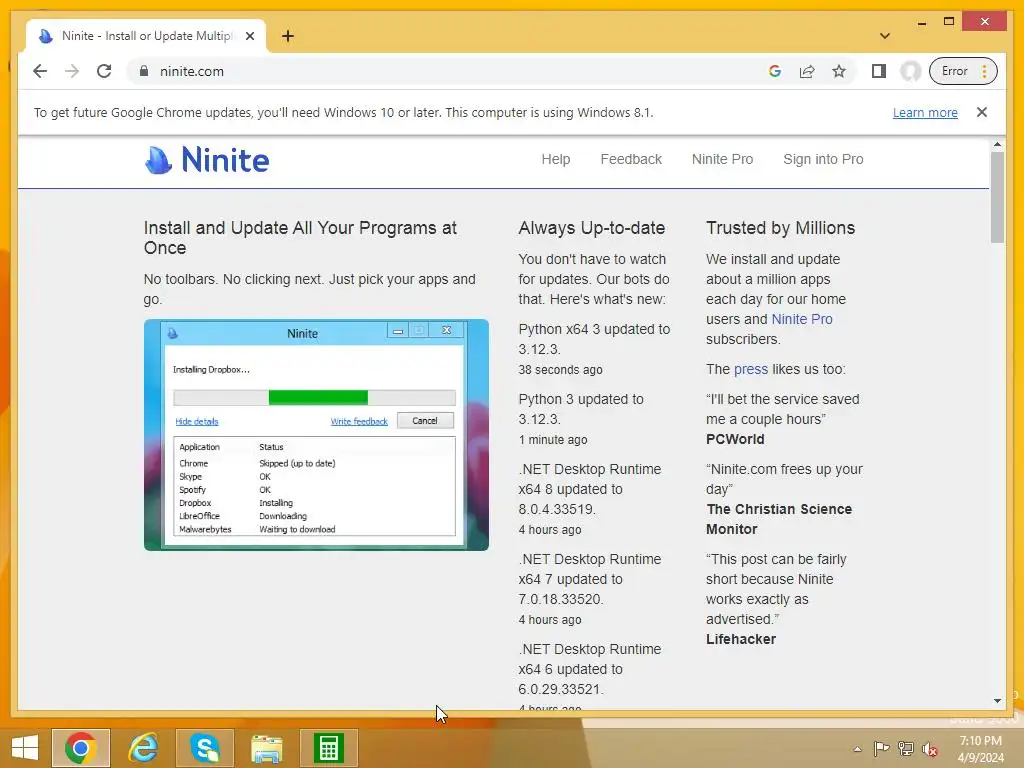Viewport: 1024px width, 768px height.
Task: Open File Explorer from the taskbar
Action: (267, 748)
